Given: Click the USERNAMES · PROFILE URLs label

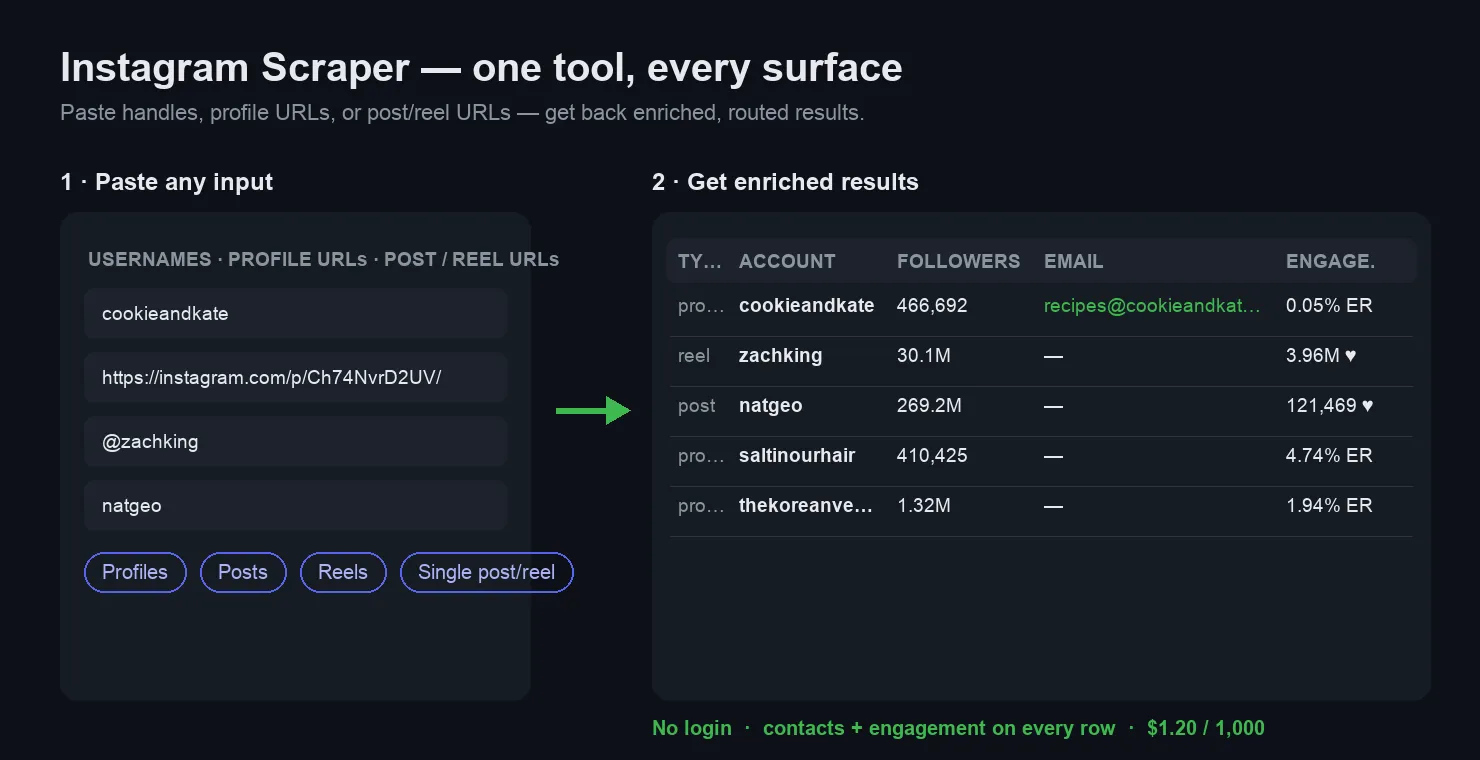Looking at the screenshot, I should 323,259.
